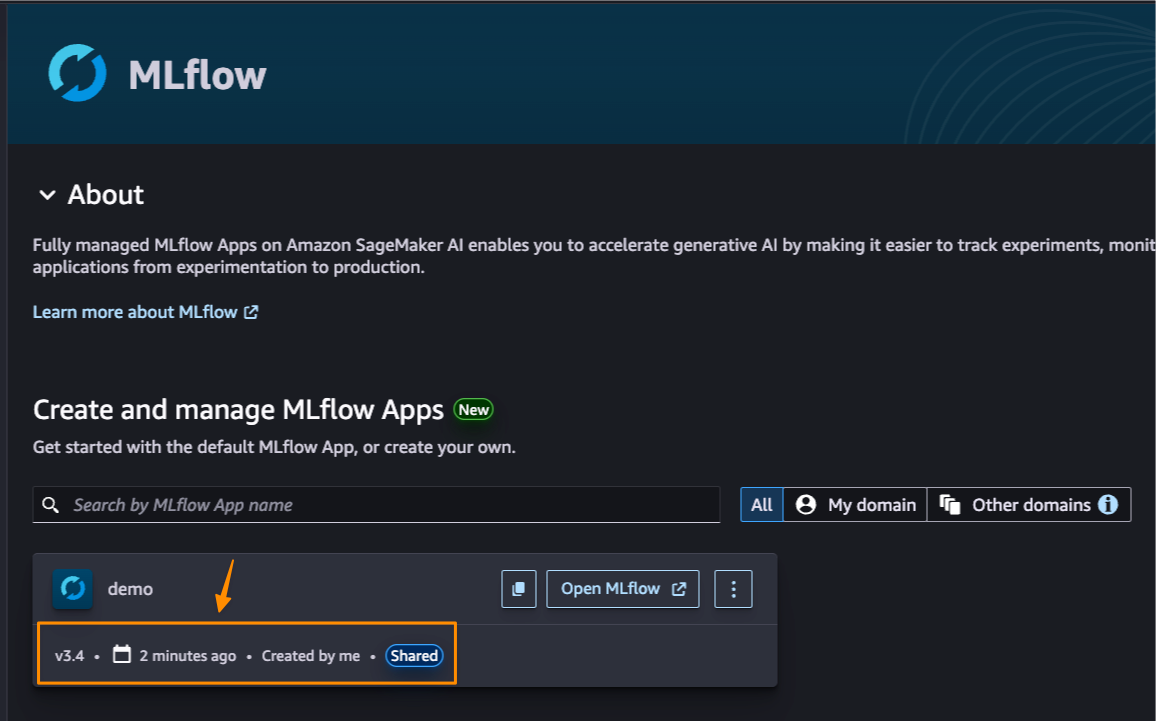Click the chevron next to About

47,195
